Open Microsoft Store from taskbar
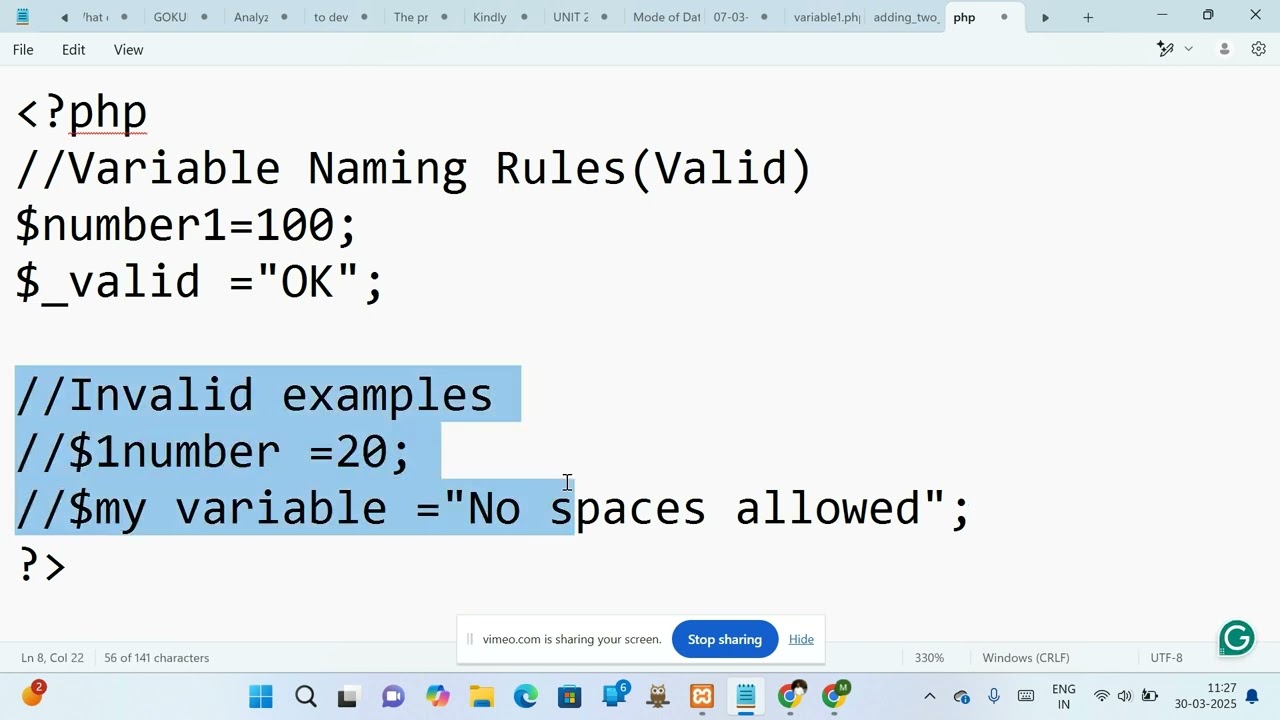 click(x=570, y=696)
